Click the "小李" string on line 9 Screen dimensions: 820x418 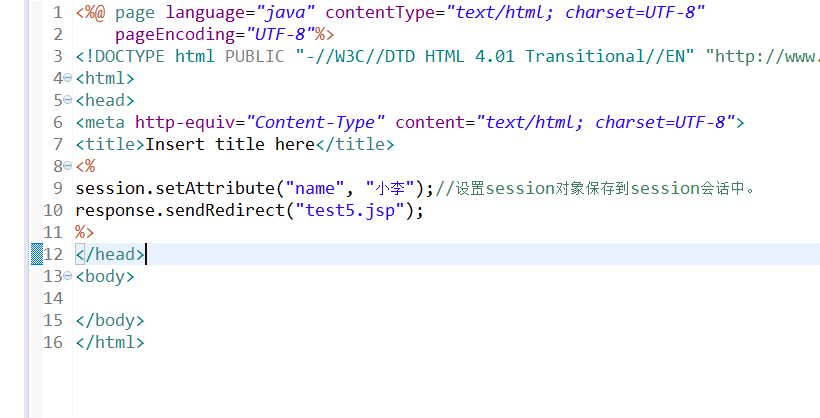(x=390, y=188)
